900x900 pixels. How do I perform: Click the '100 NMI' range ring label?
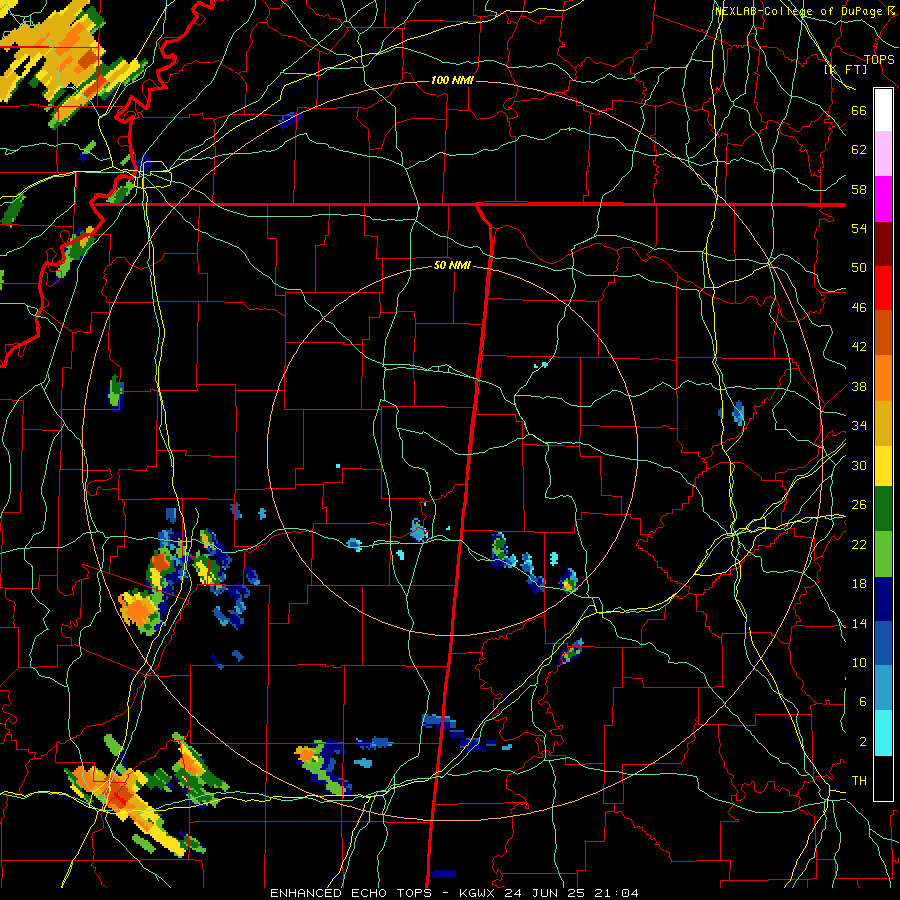pos(452,80)
